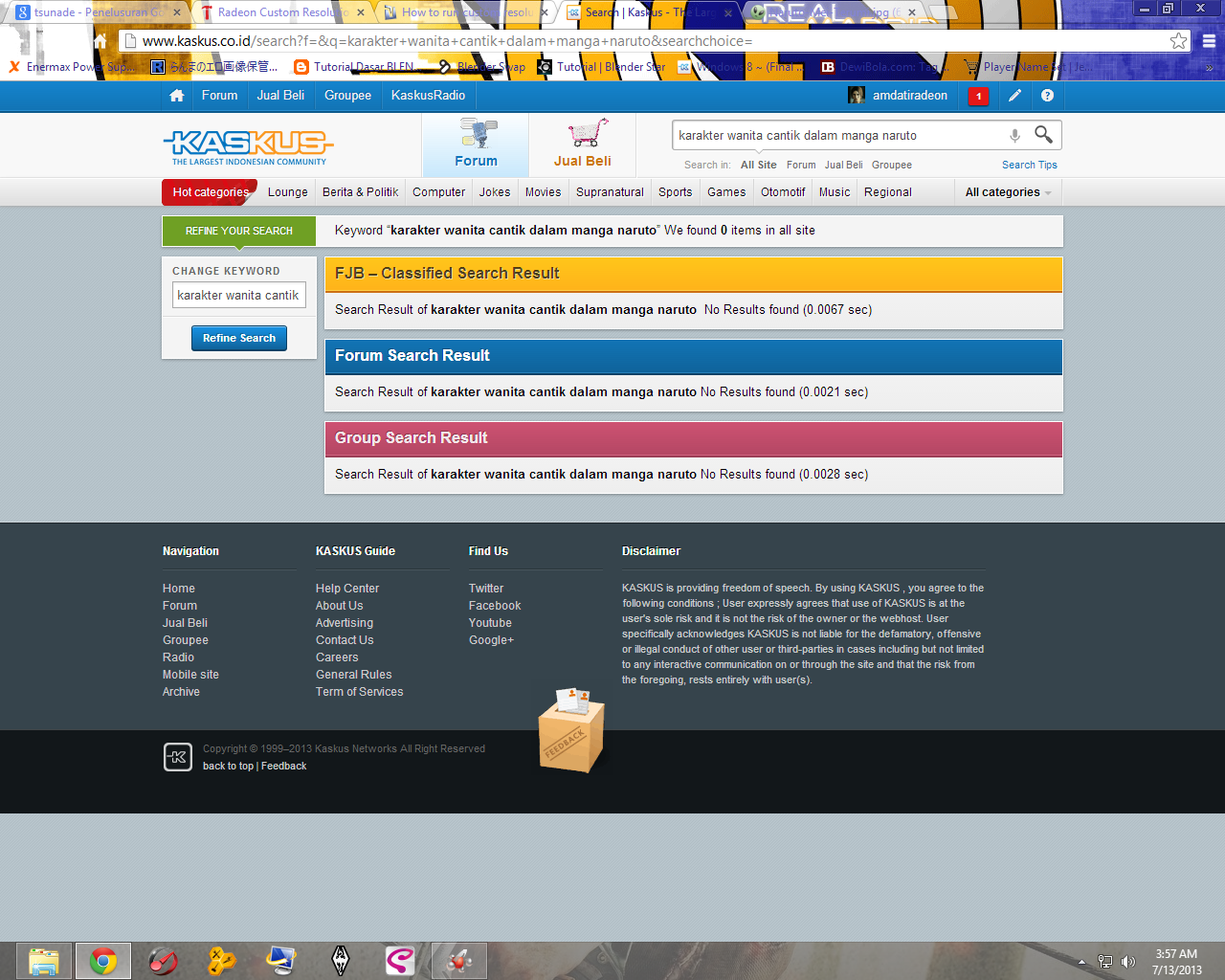
Task: Open the help question-mark icon
Action: 1047,96
